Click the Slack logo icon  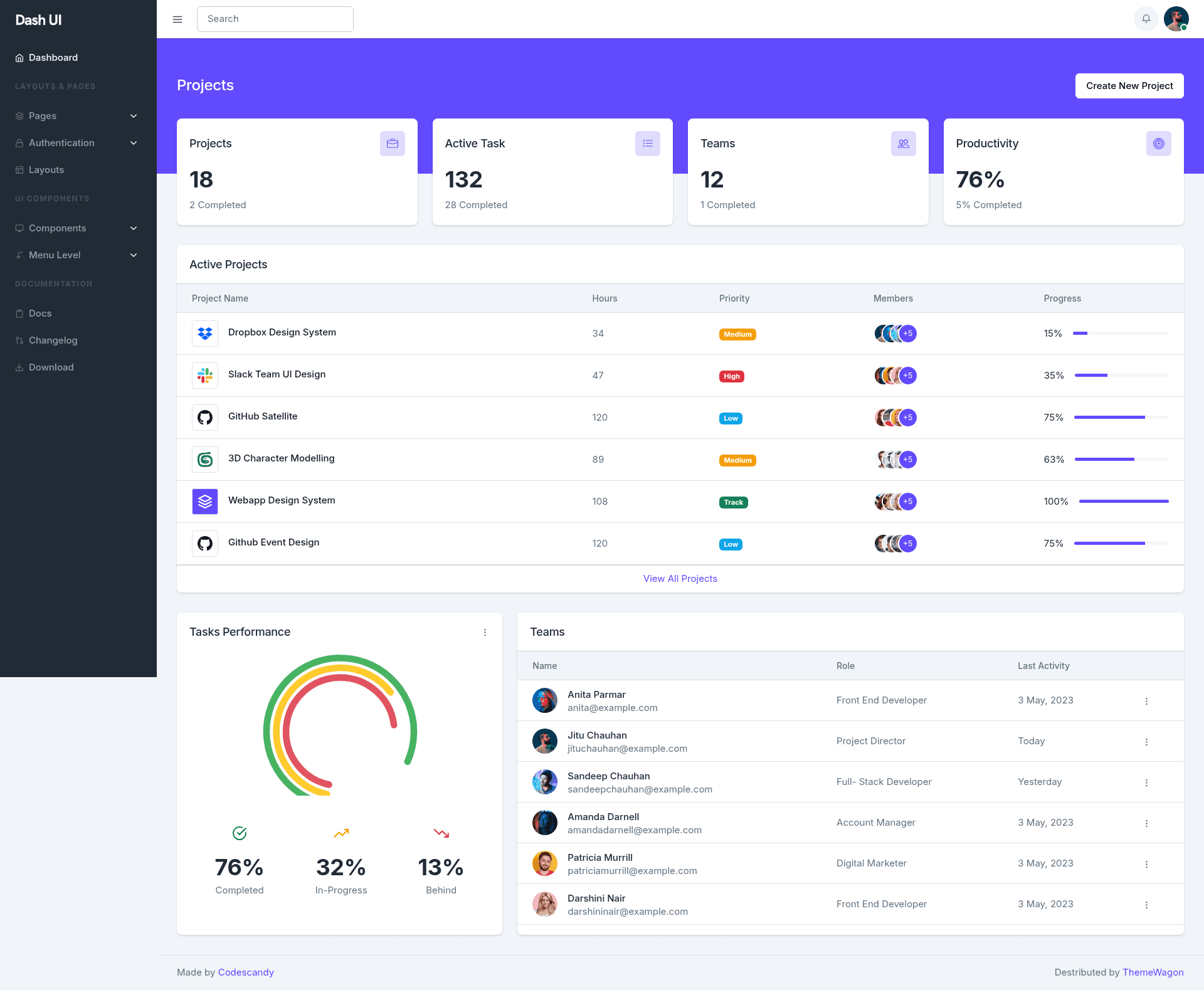coord(205,376)
